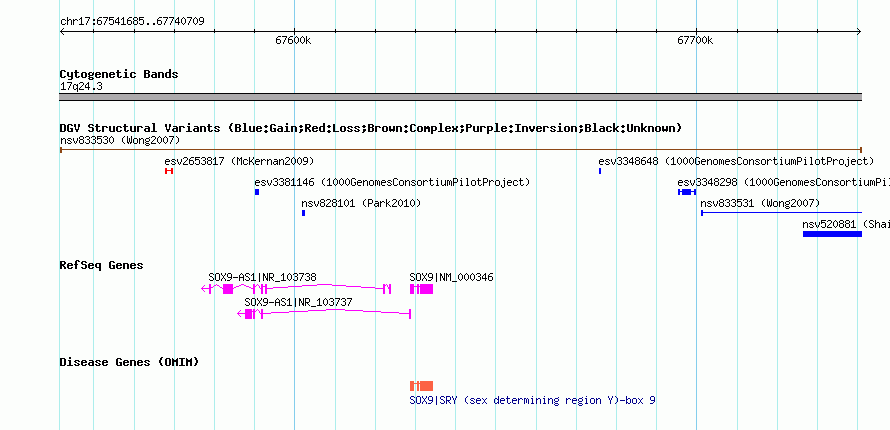
Task: Click the magenta SOX9 NM_000346 gene glyph
Action: coord(422,289)
